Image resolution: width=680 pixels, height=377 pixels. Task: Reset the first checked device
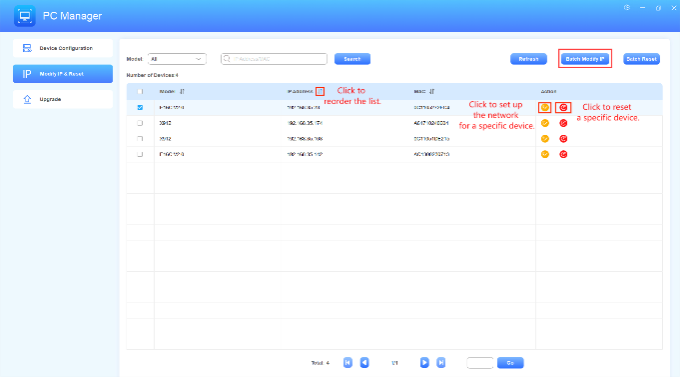[x=563, y=108]
